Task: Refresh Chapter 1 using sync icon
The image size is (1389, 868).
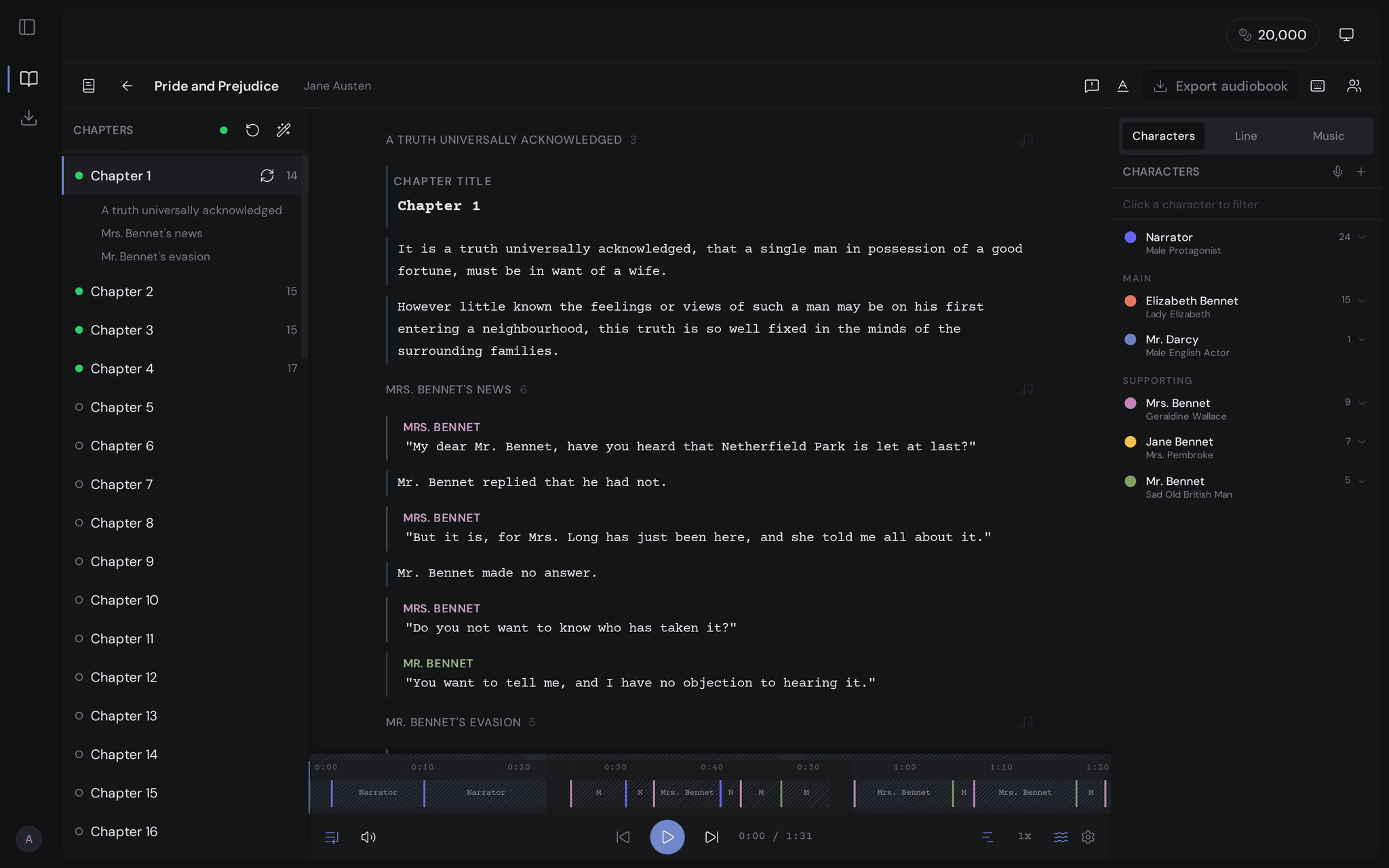Action: (267, 176)
